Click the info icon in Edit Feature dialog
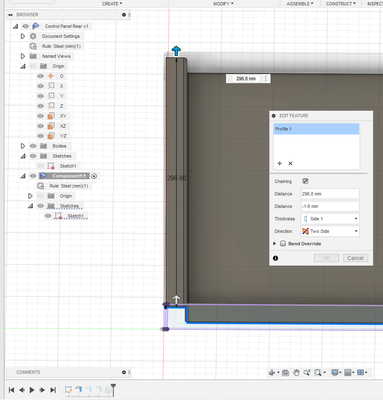 pyautogui.click(x=275, y=258)
